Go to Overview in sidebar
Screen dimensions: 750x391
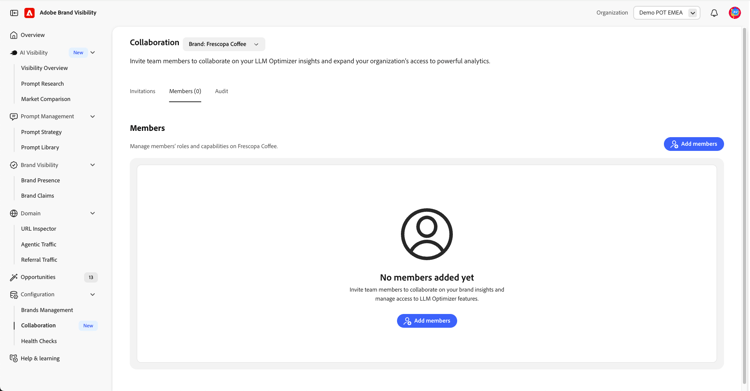click(33, 35)
